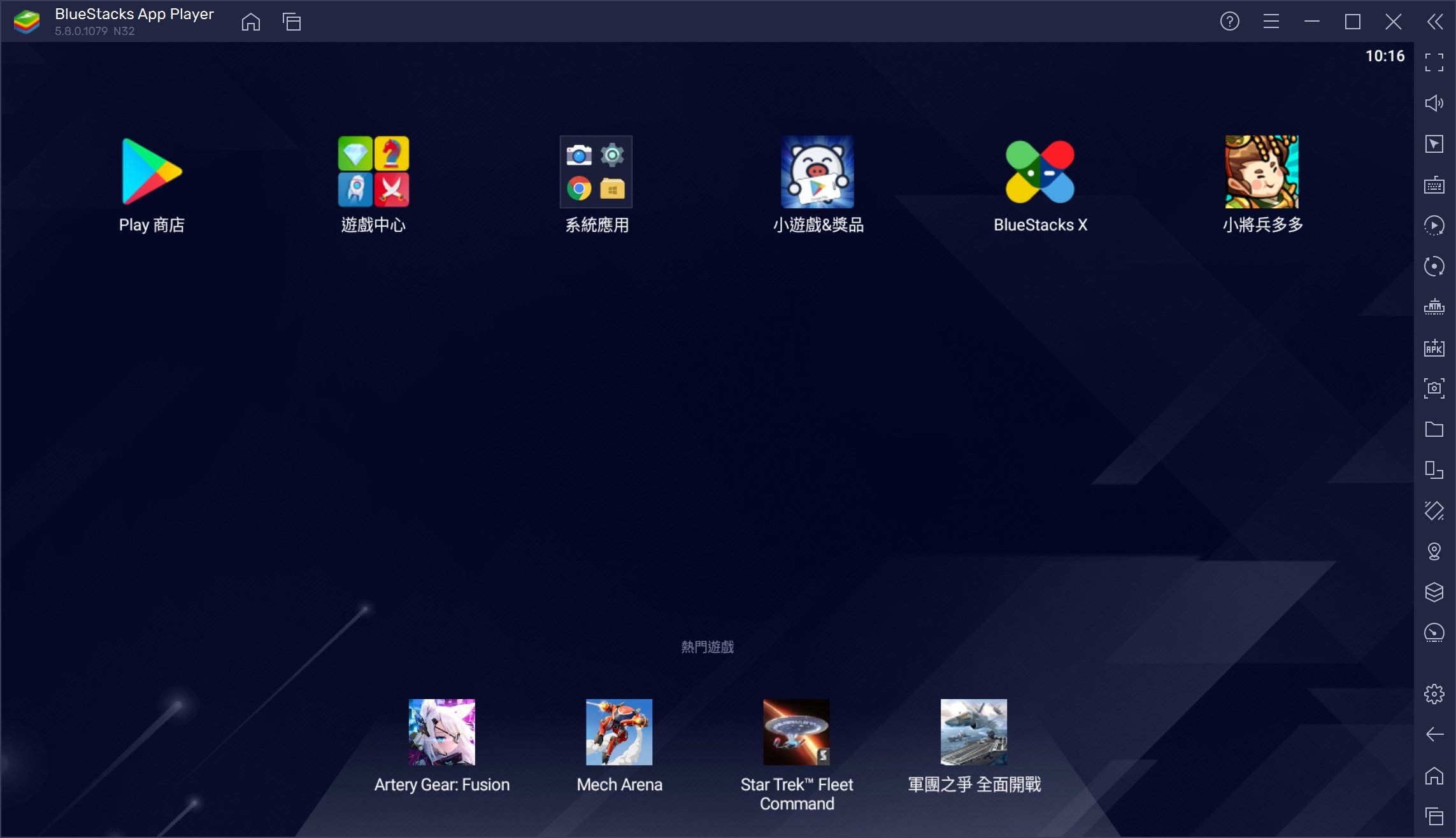Click the multi-instance manager sidebar icon
This screenshot has height=838, width=1456.
[1434, 470]
